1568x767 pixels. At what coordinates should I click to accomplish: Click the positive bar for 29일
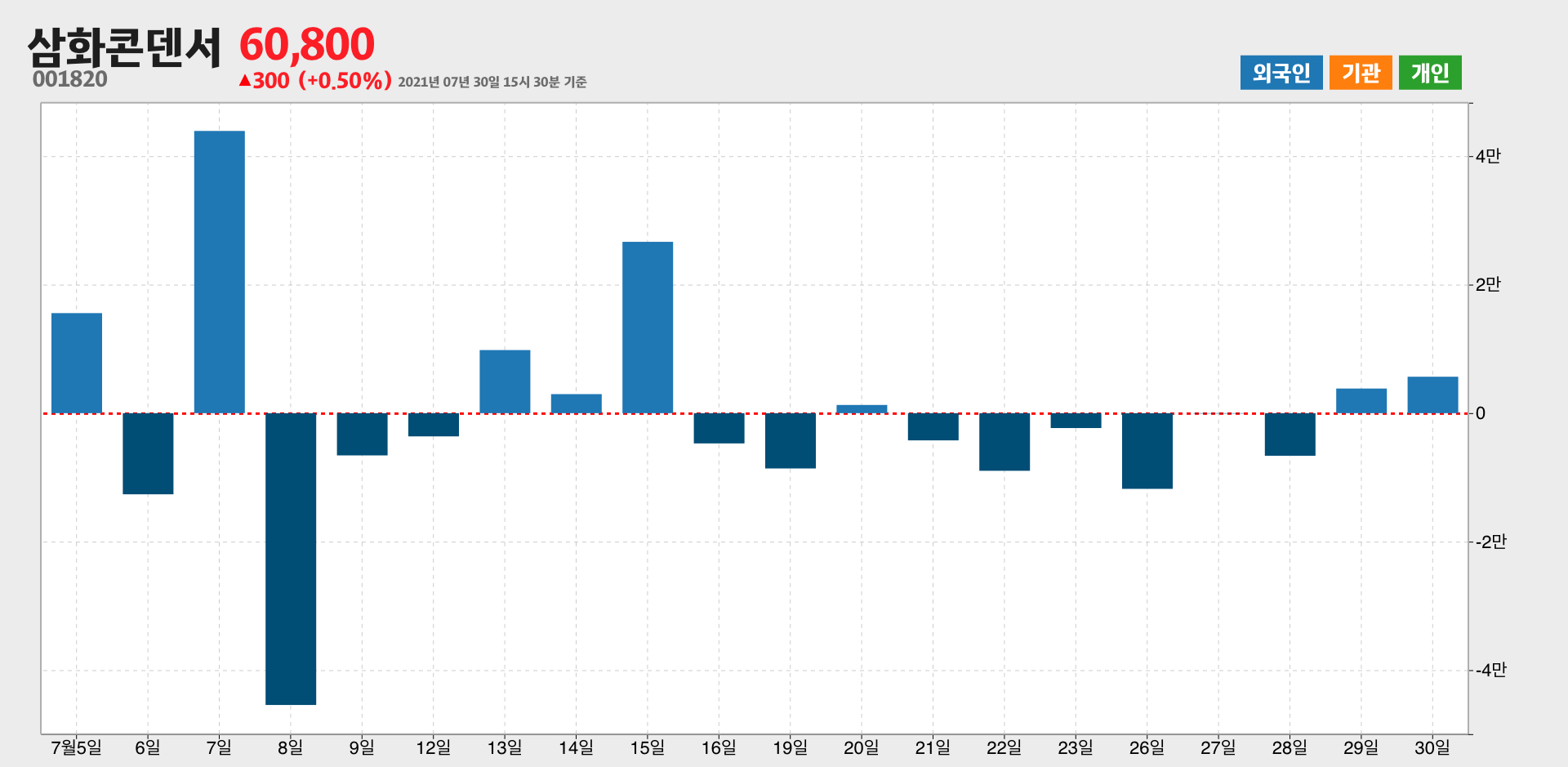coord(1361,401)
